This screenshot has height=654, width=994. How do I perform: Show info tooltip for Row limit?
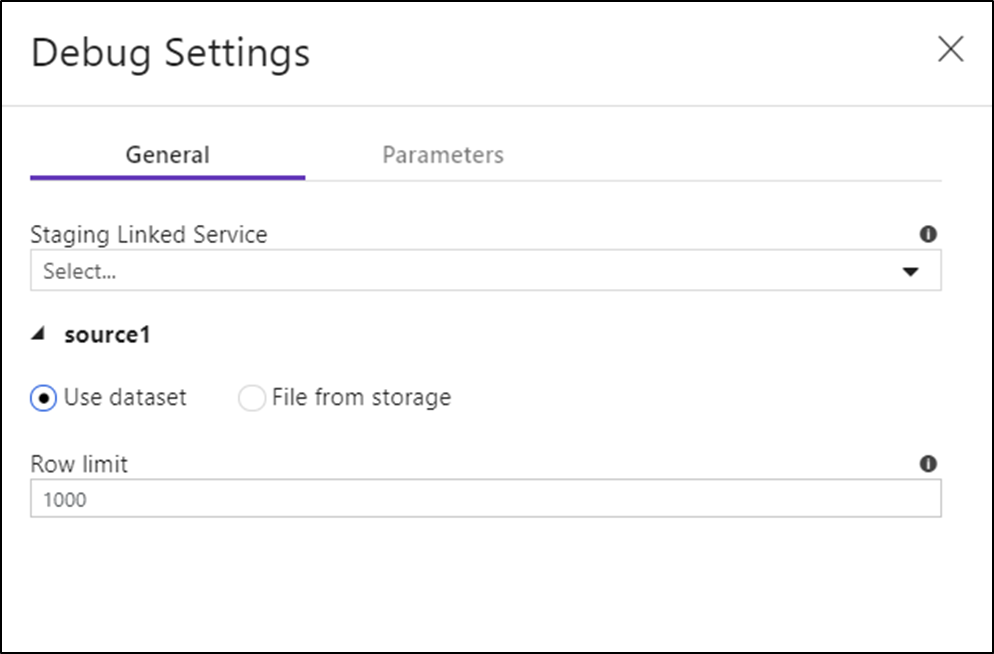[x=928, y=464]
